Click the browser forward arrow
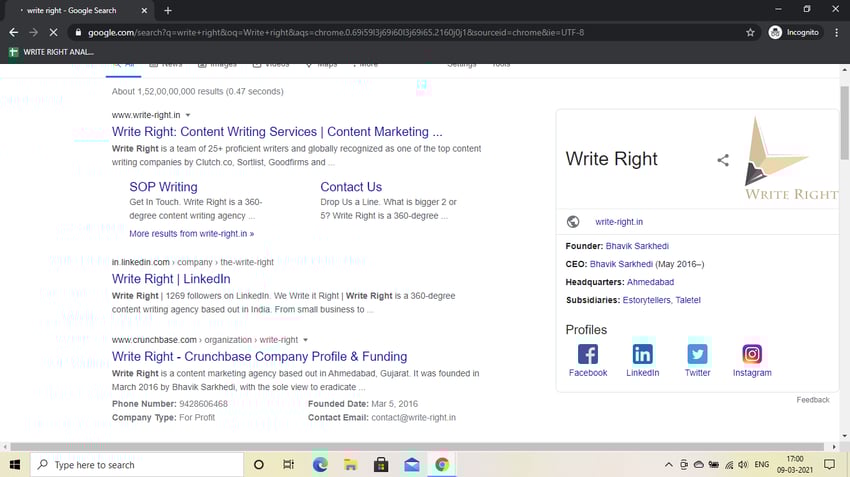 point(34,33)
